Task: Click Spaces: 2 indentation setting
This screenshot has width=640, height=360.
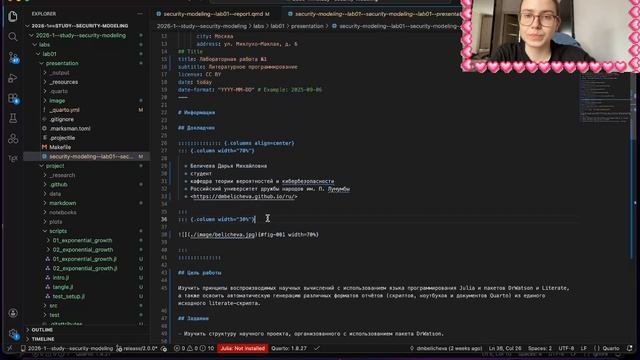Action: (x=540, y=349)
